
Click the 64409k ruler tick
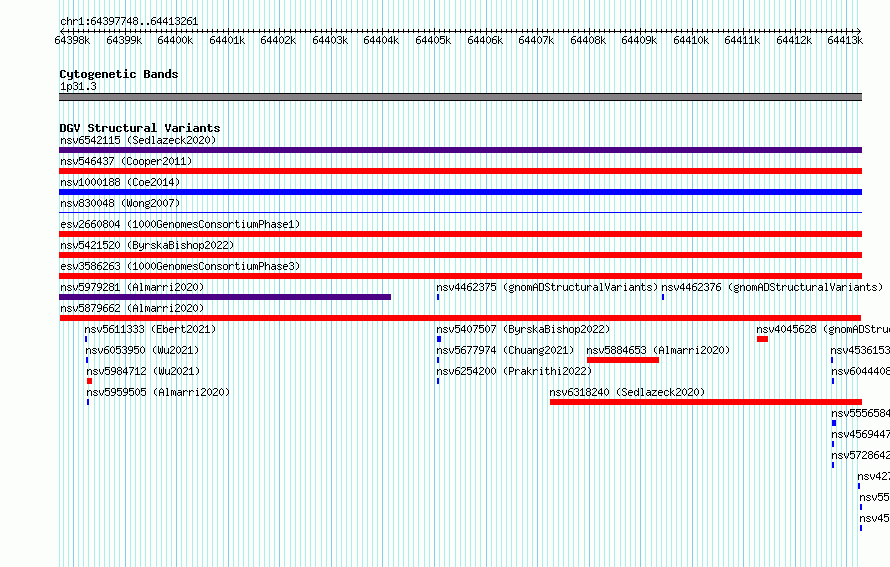639,40
